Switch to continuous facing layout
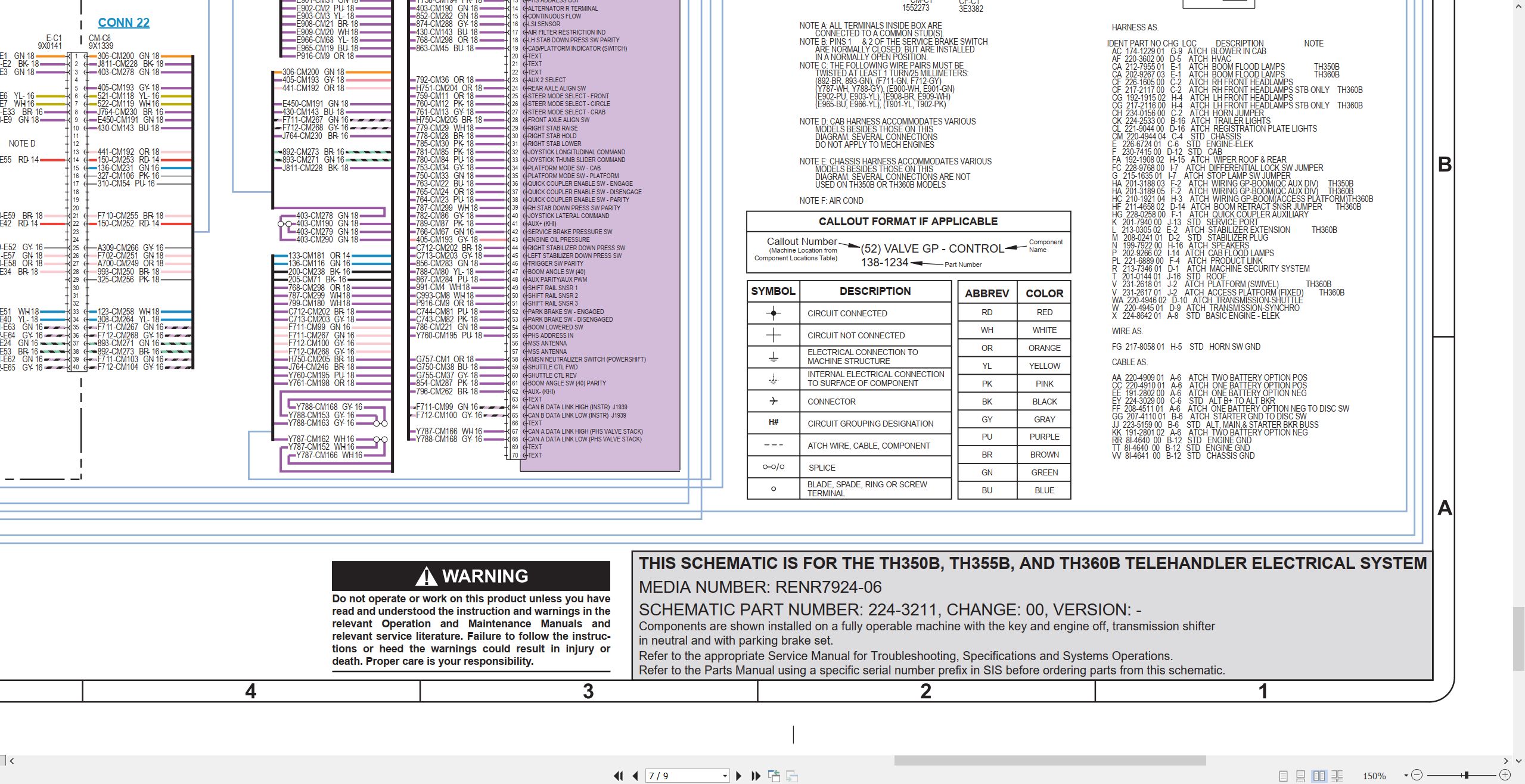Screen dimensions: 1525x784 1337,776
